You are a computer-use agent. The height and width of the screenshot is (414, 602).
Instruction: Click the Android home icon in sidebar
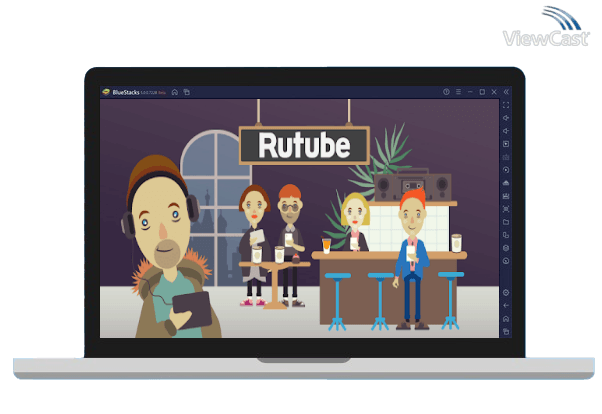(x=506, y=319)
